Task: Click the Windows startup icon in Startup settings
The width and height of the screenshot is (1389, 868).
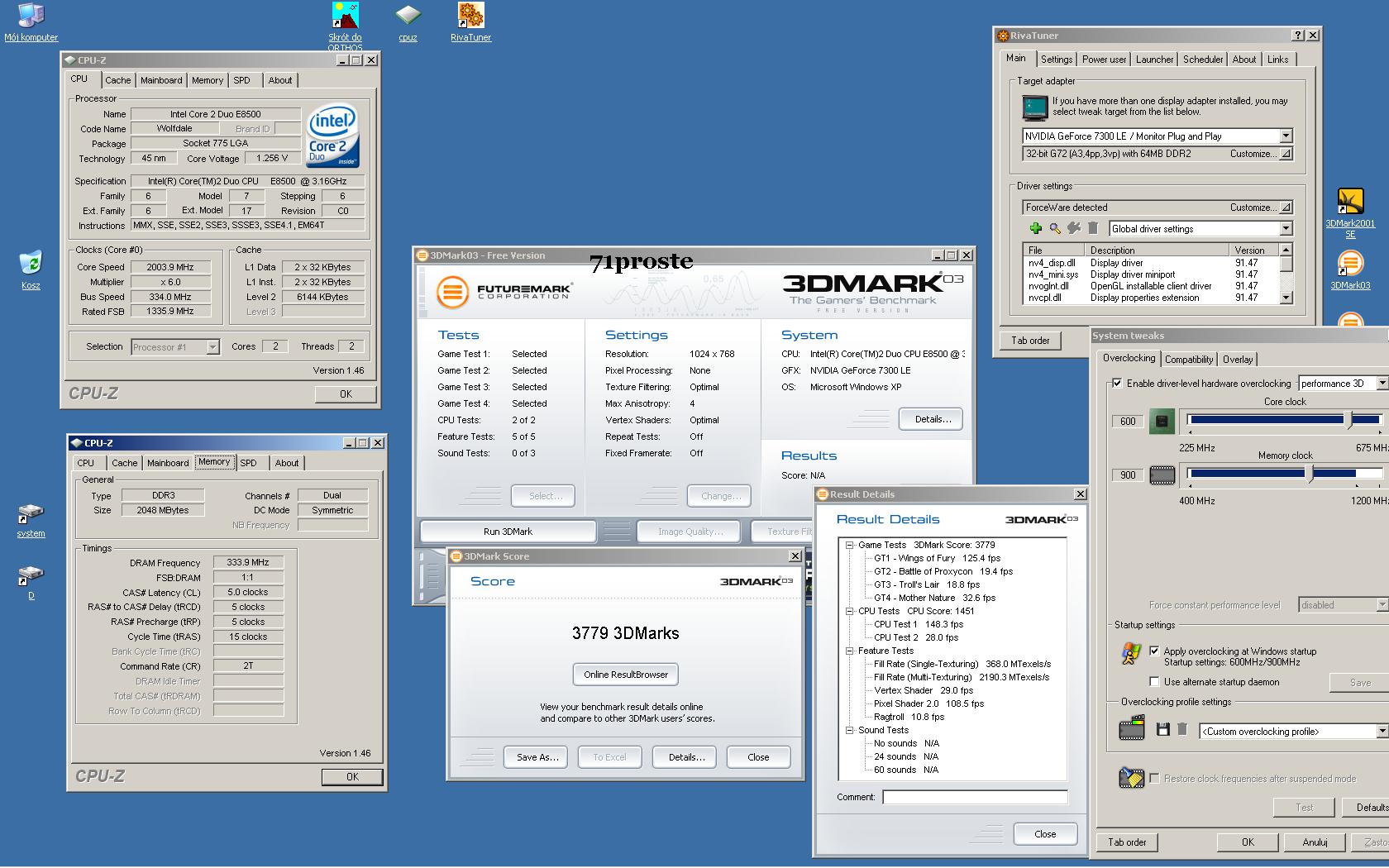Action: 1130,655
